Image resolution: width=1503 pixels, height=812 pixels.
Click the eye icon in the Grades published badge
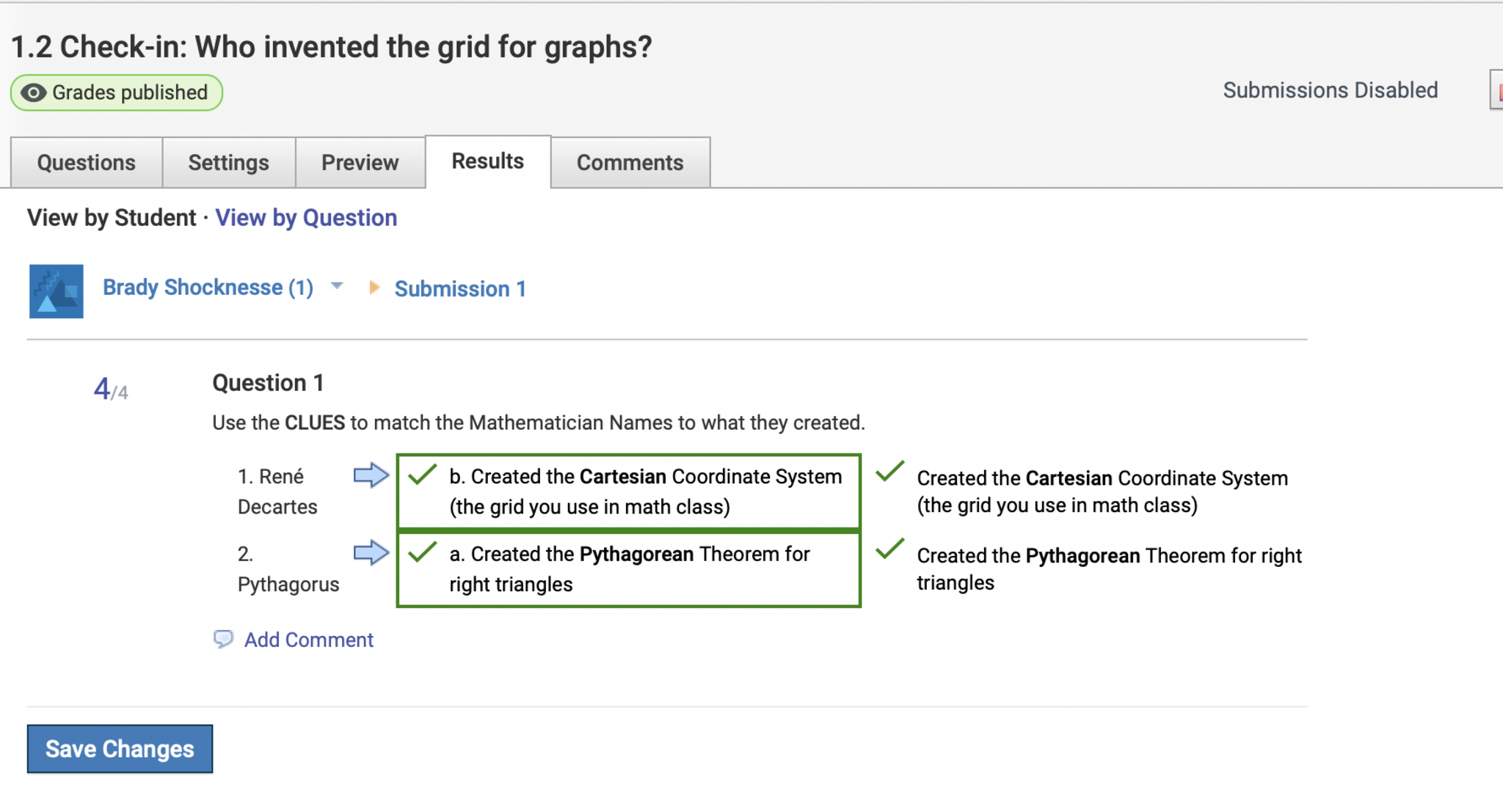[33, 92]
